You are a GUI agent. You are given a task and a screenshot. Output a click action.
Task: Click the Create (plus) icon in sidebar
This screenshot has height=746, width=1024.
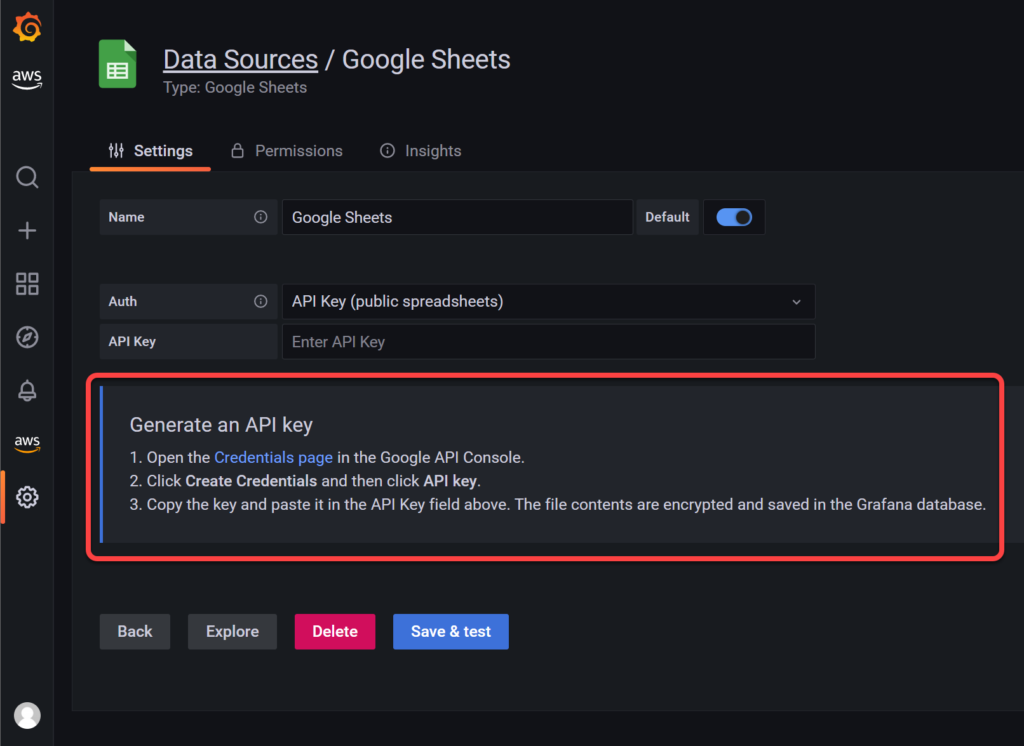(26, 230)
